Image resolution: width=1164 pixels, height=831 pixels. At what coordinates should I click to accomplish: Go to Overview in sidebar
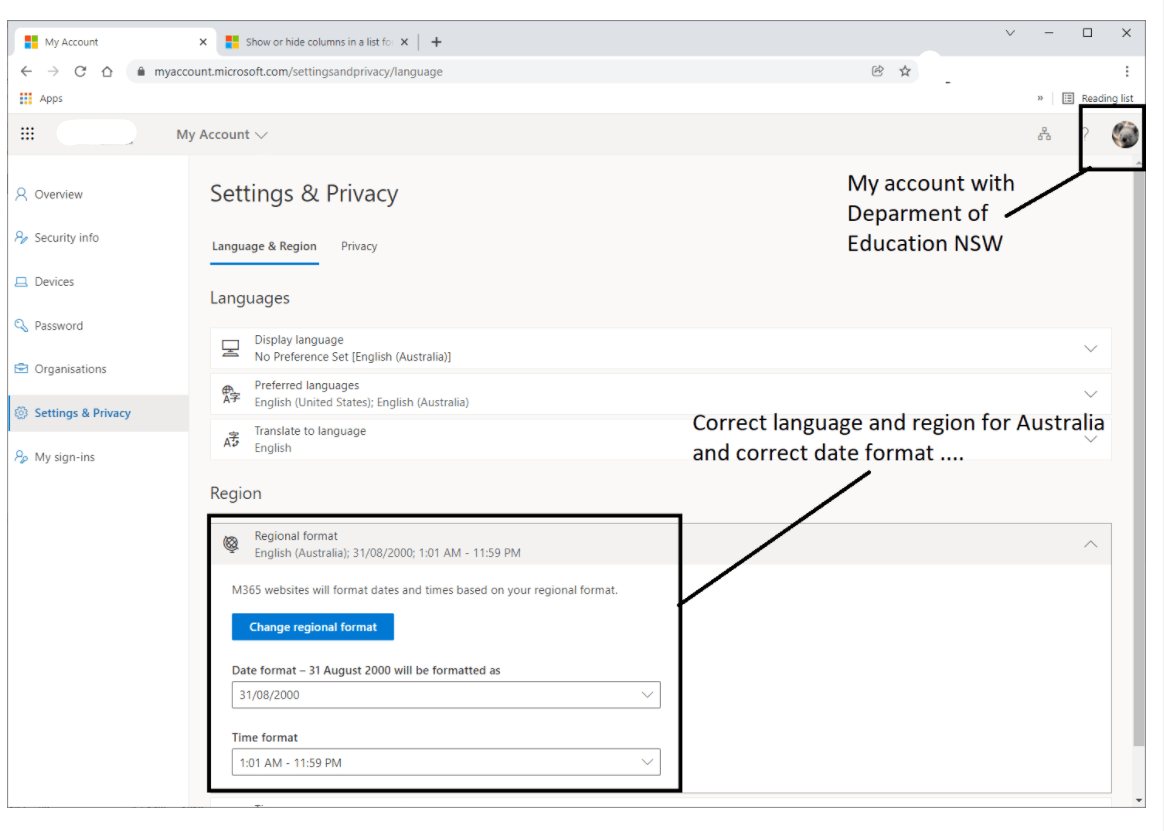point(59,195)
